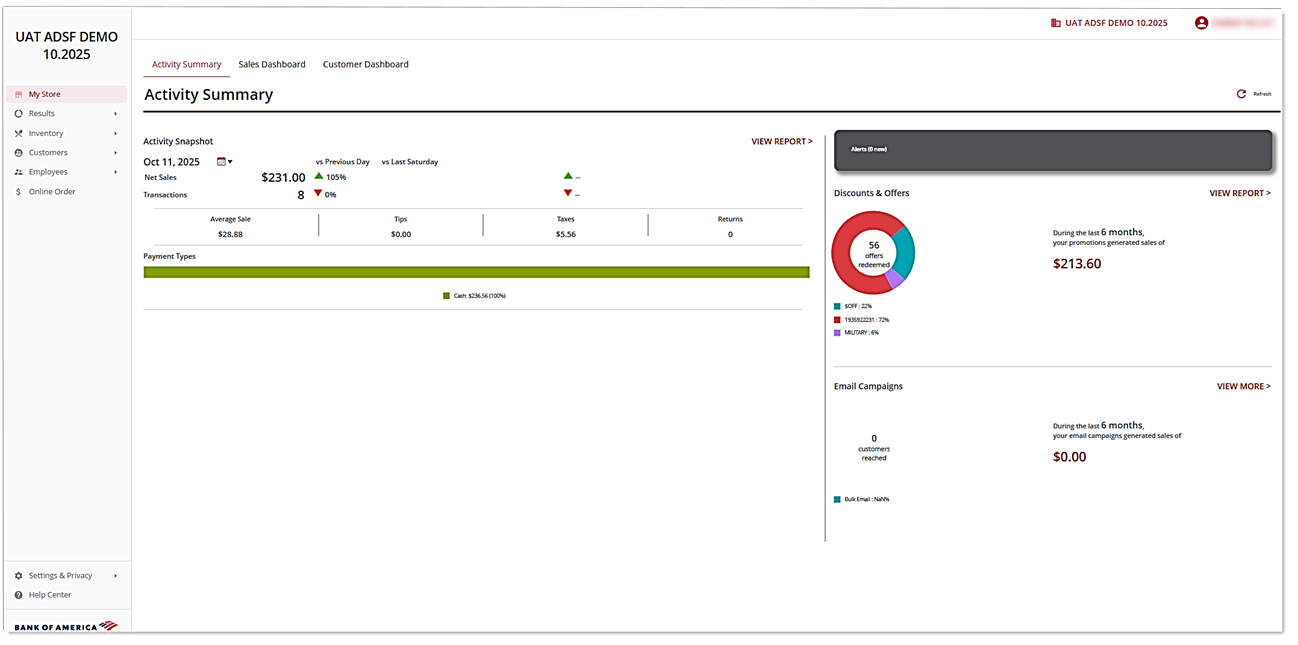Expand the Results submenu chevron
This screenshot has width=1298, height=645.
click(115, 113)
